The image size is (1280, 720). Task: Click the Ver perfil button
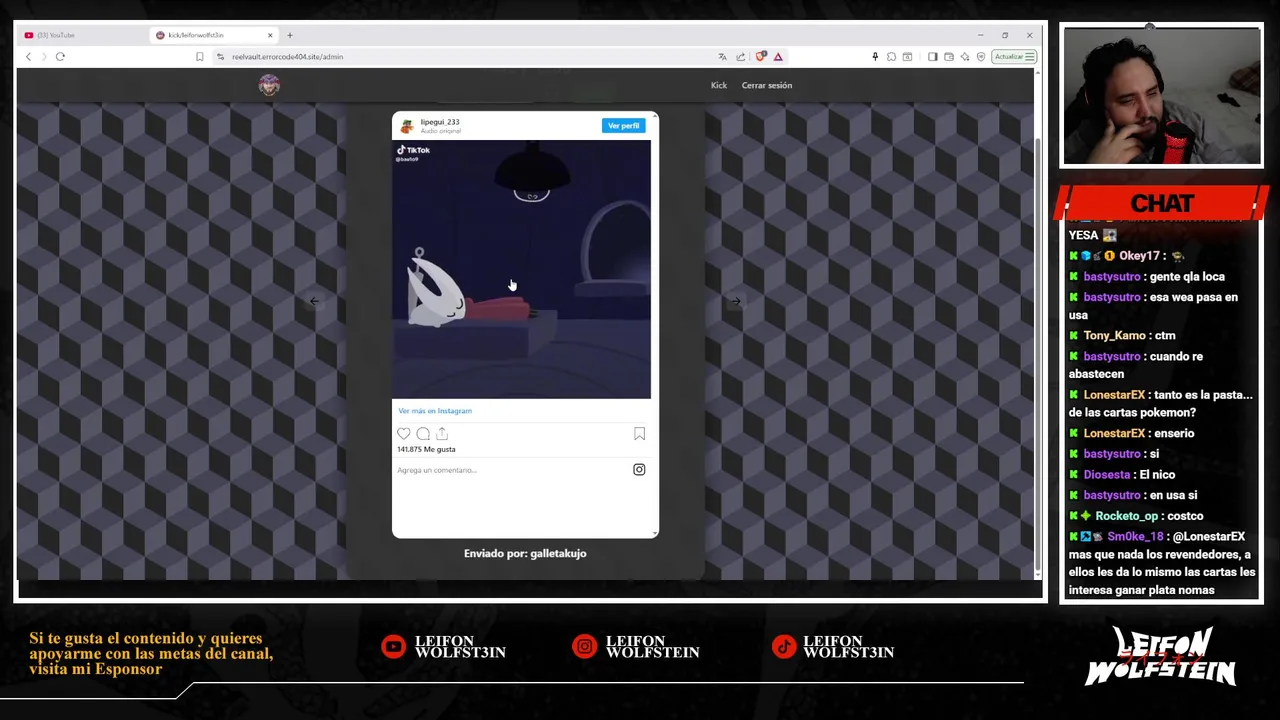[623, 125]
